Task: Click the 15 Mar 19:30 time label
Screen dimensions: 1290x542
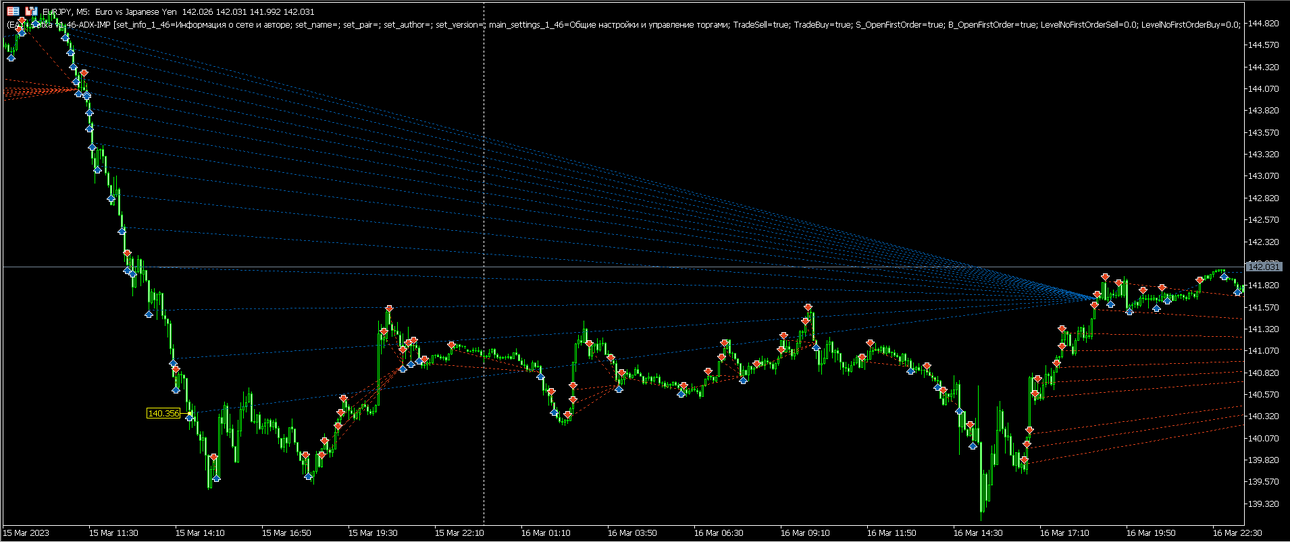Action: (373, 533)
